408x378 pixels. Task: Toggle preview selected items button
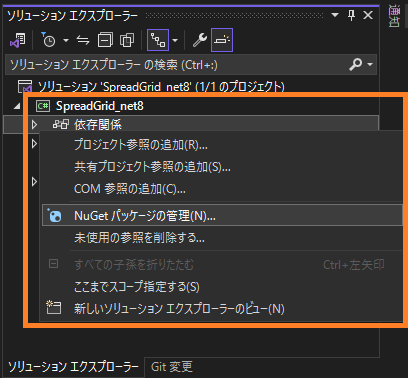point(222,40)
